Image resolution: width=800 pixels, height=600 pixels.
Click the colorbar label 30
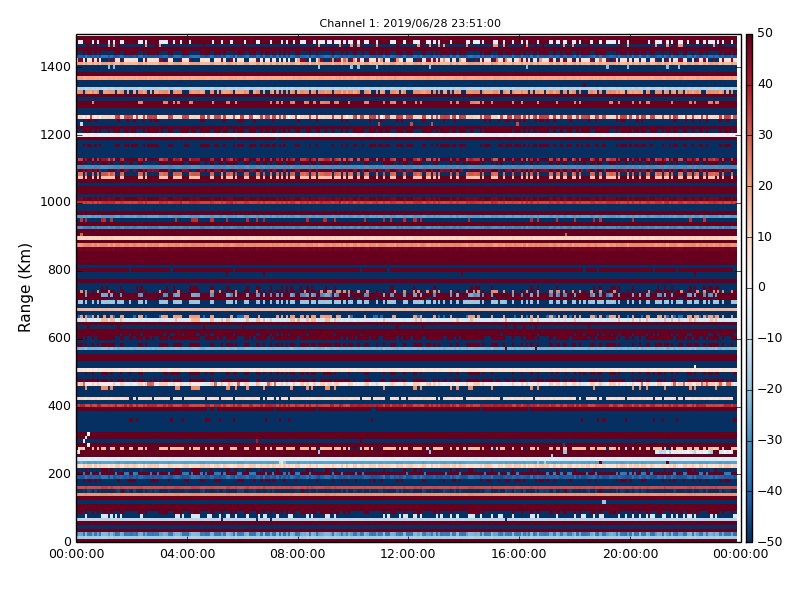coord(765,135)
